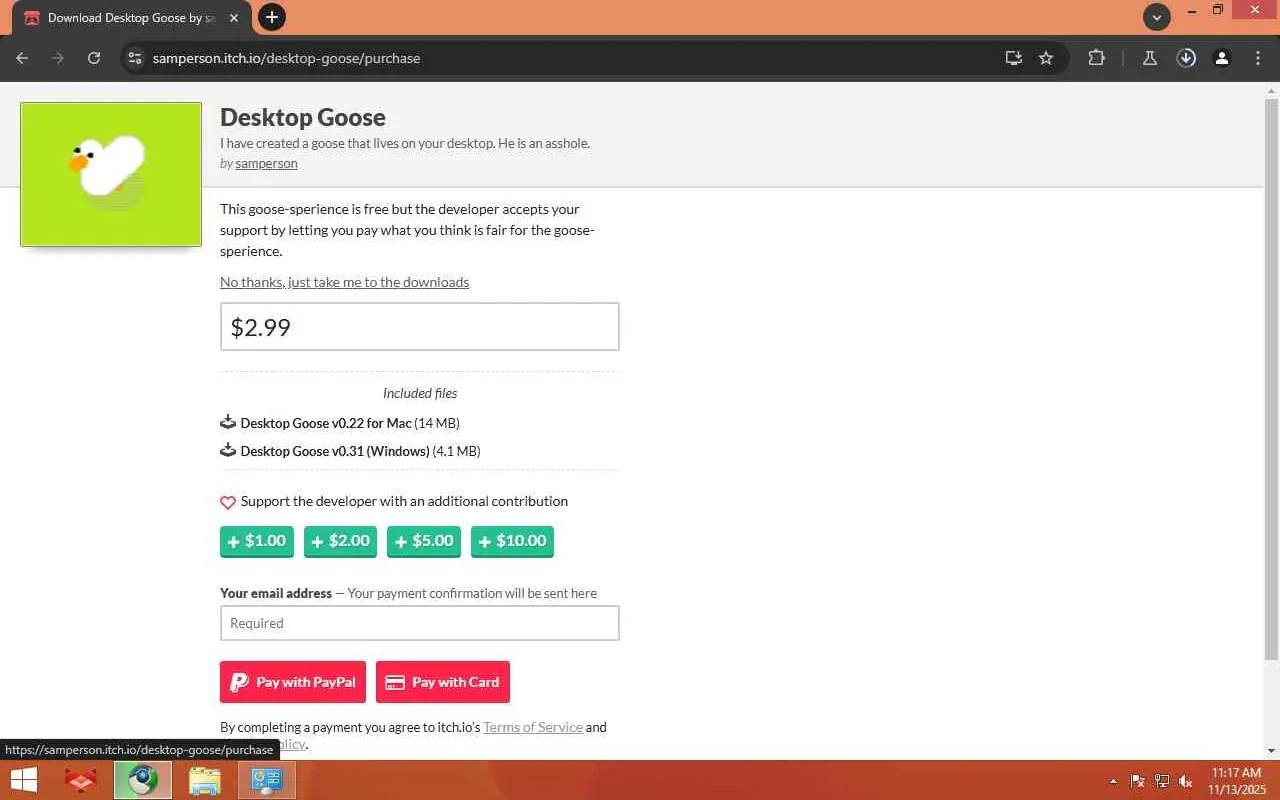Open the red app on taskbar
1280x800 pixels.
80,780
